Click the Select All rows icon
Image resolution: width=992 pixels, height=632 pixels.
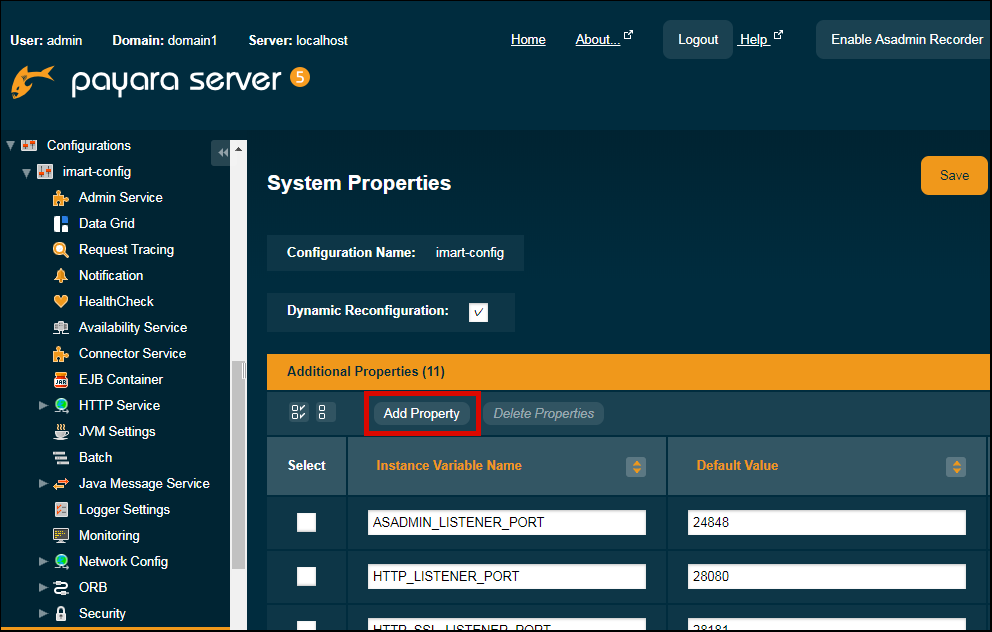[x=299, y=413]
